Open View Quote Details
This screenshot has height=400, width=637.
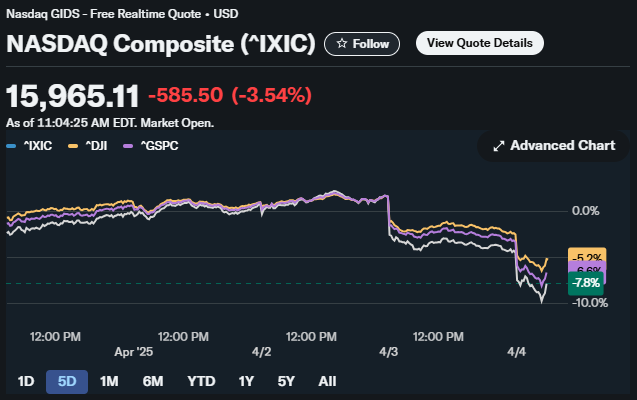point(480,43)
